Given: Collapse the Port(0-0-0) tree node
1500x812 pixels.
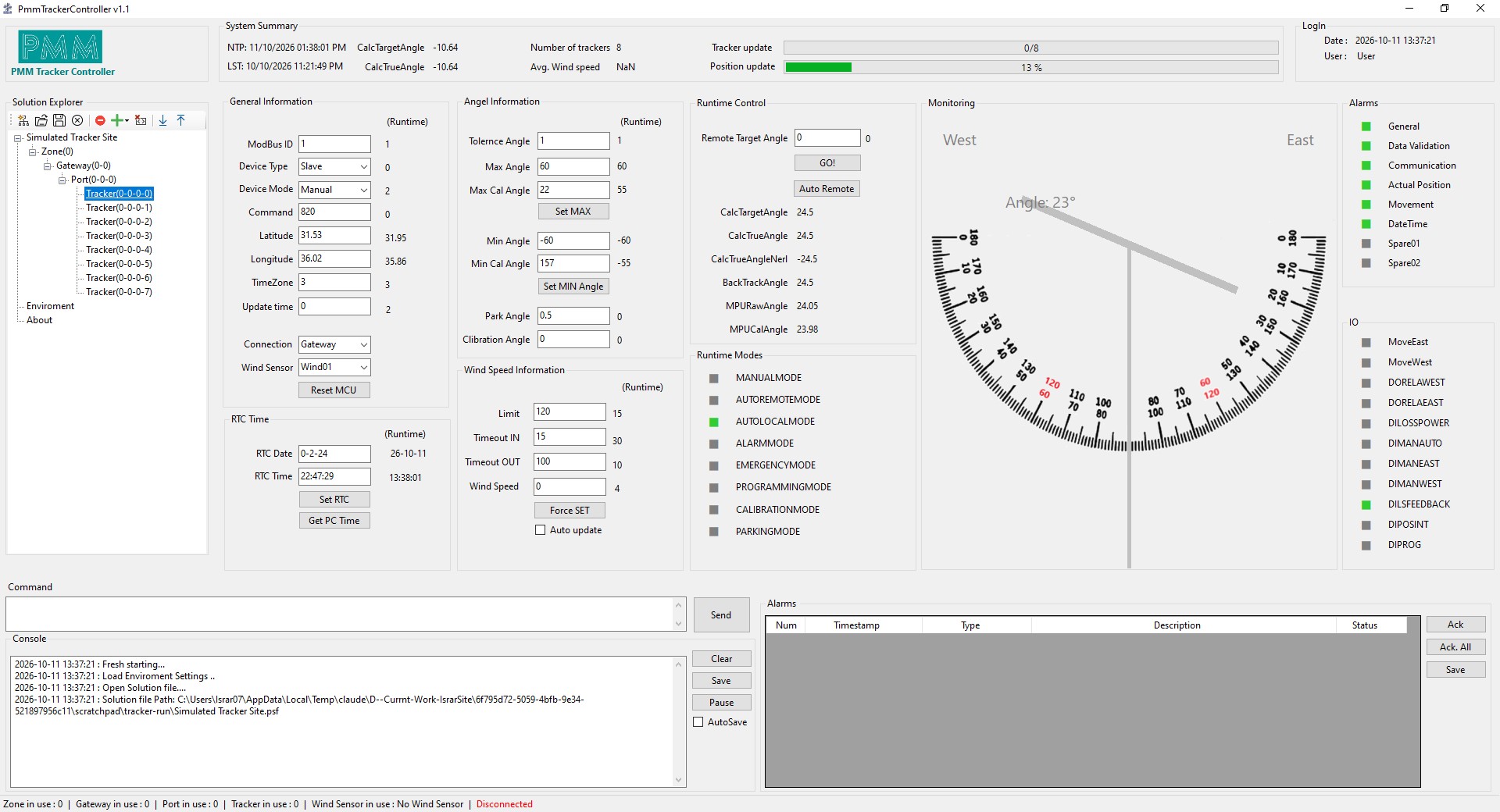Looking at the screenshot, I should 62,180.
